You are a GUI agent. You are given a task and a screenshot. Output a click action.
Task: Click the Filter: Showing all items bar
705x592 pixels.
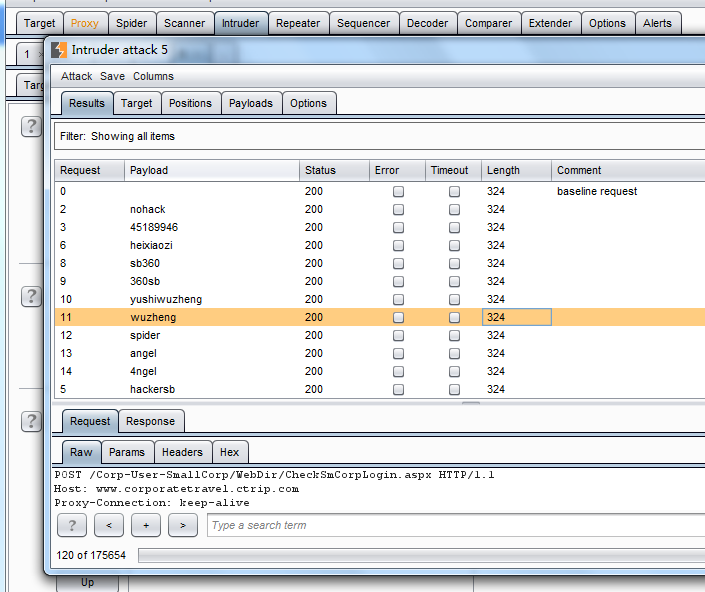(379, 136)
